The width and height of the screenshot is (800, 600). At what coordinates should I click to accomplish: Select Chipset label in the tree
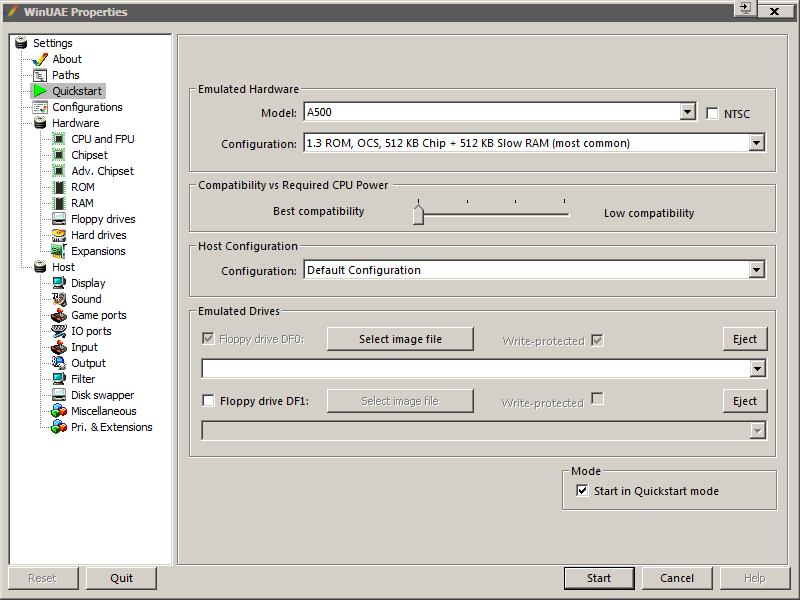pos(89,155)
